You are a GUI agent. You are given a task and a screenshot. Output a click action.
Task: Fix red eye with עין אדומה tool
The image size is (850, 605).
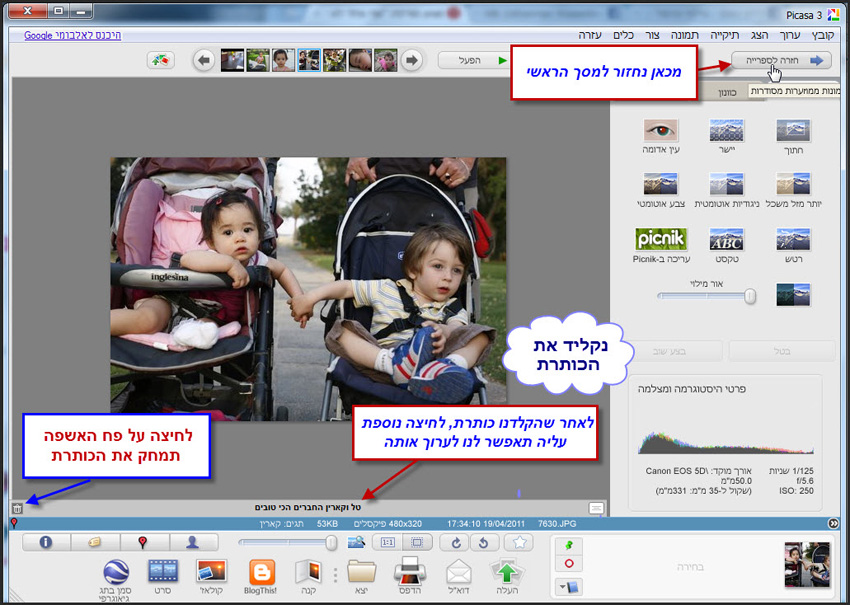(660, 131)
